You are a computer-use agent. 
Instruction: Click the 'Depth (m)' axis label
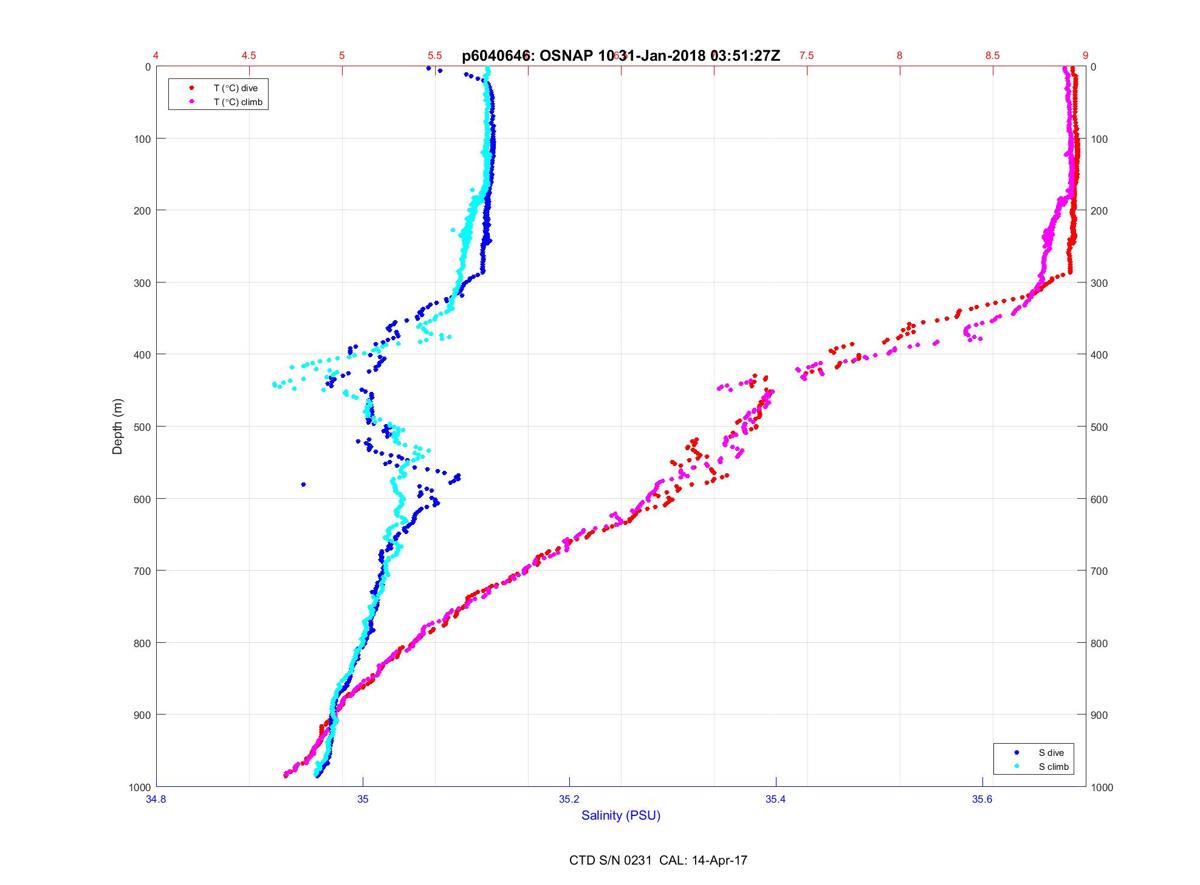point(118,427)
